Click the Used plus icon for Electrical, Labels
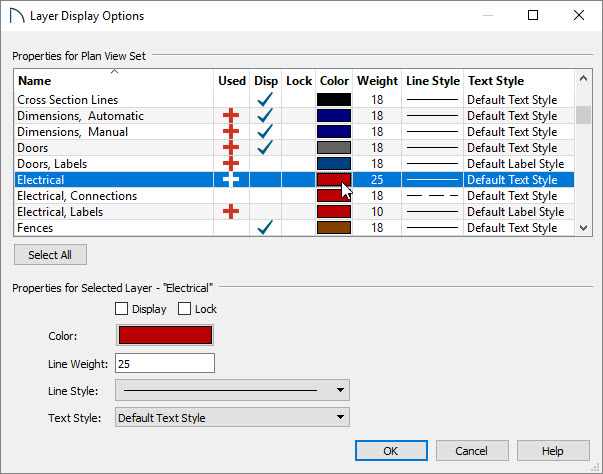 point(231,211)
